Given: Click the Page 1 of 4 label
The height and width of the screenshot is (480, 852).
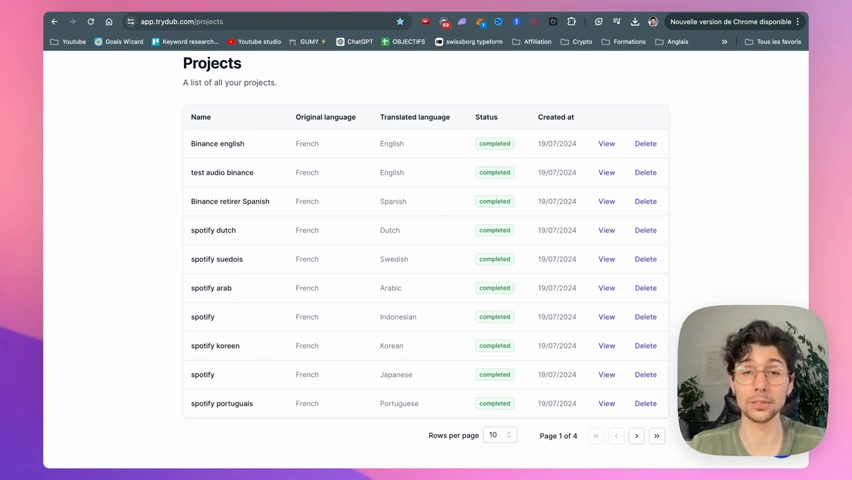Looking at the screenshot, I should tap(558, 435).
